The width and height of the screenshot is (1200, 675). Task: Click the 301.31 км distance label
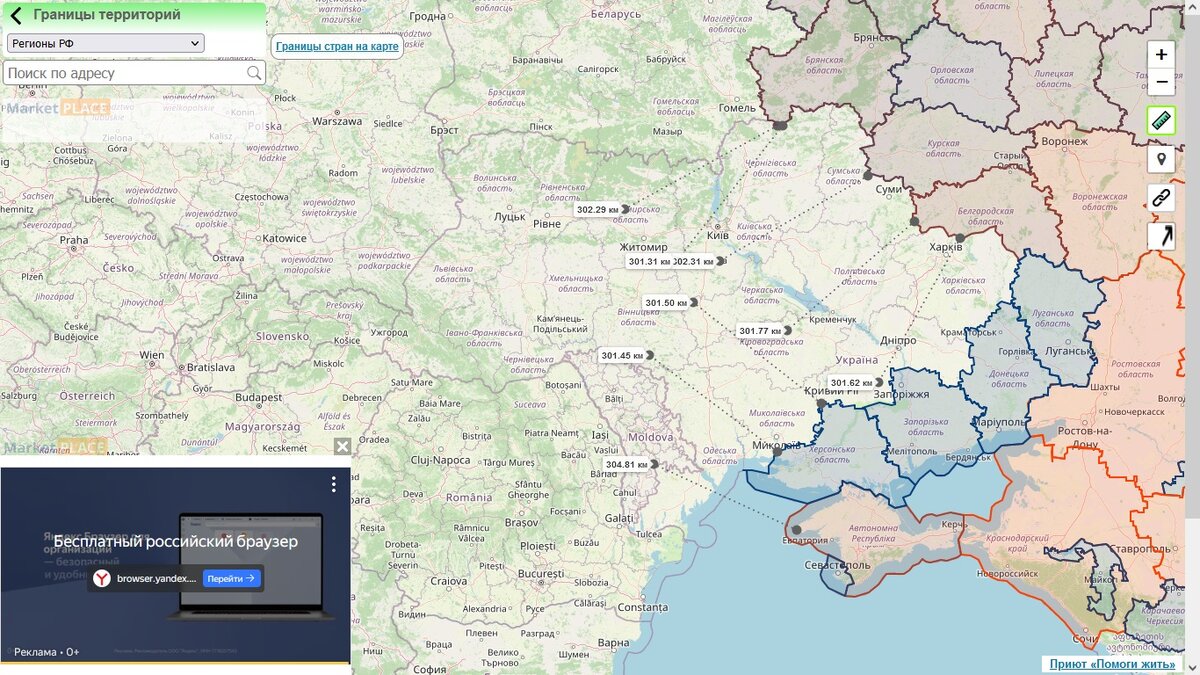pyautogui.click(x=649, y=261)
